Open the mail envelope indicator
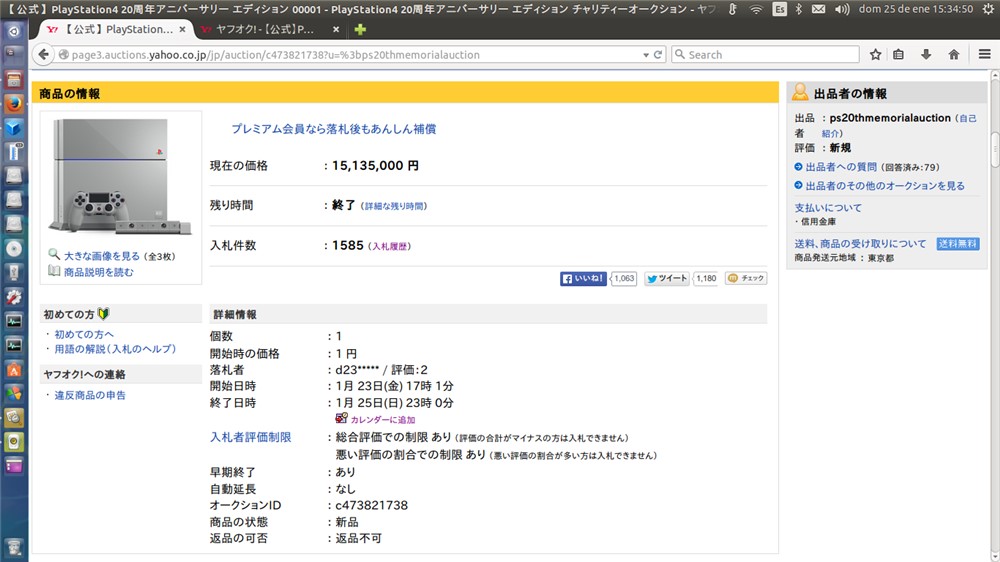 pos(818,9)
